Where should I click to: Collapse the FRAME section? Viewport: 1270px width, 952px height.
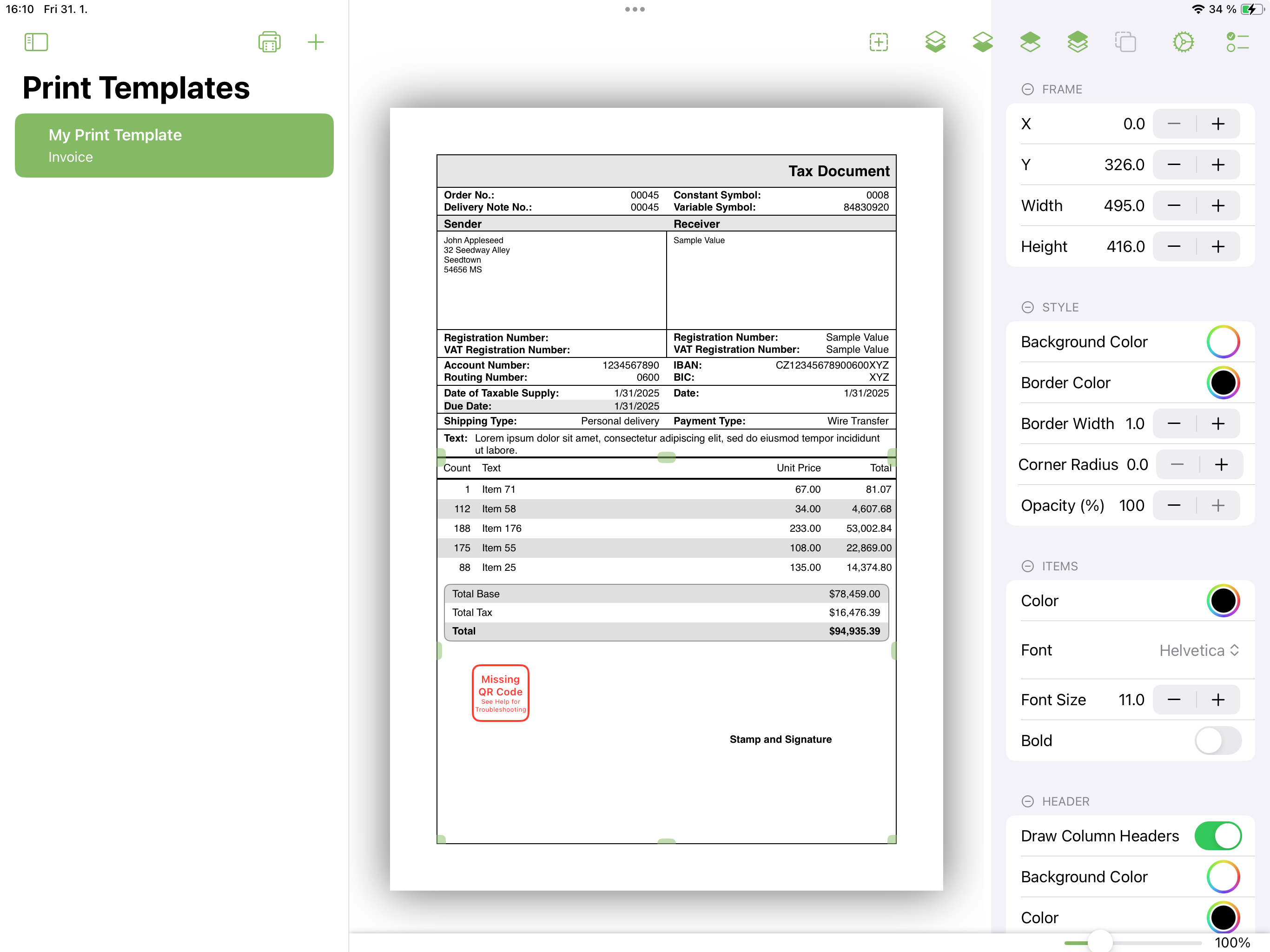1028,89
